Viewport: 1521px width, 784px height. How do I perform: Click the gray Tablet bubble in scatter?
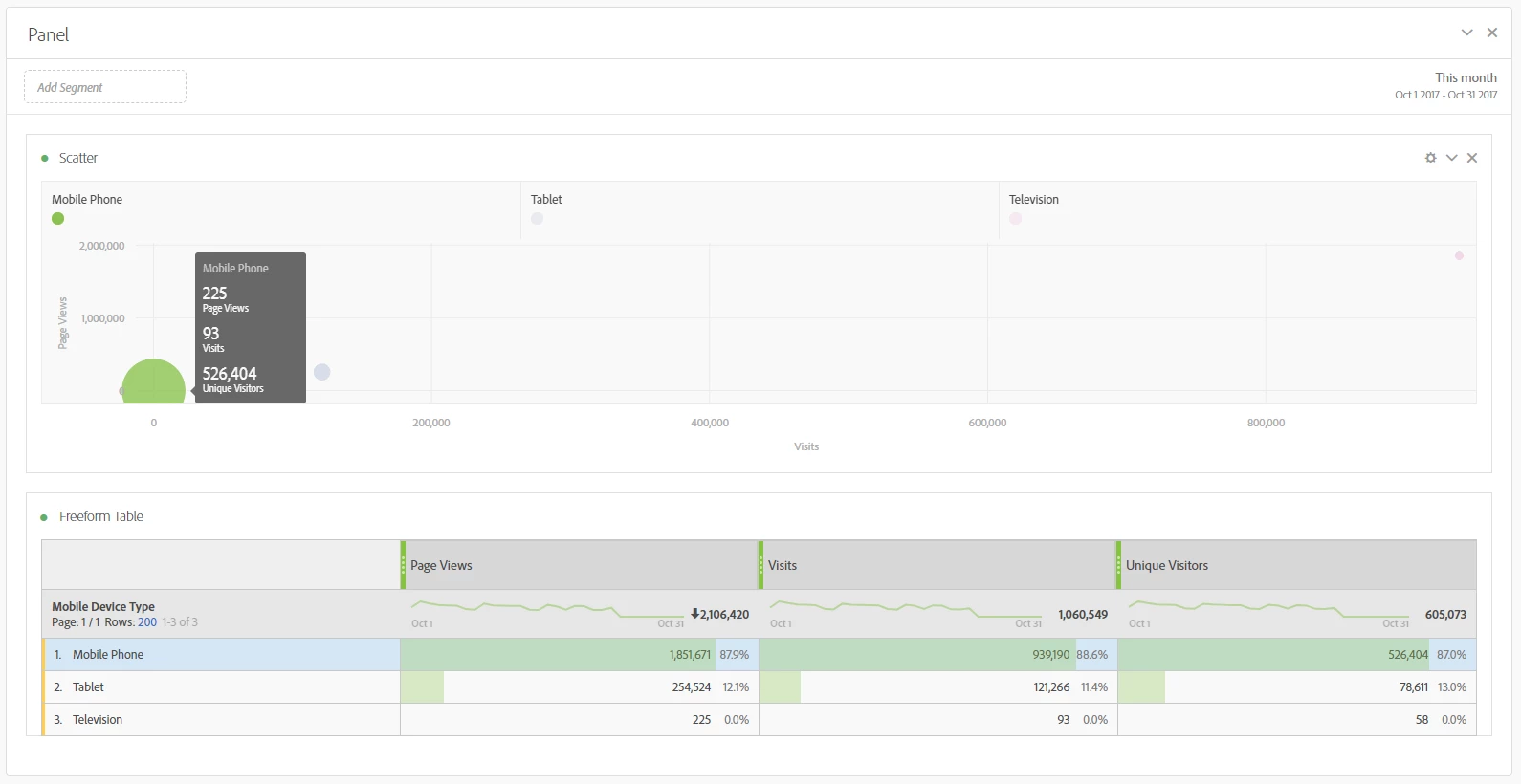(x=321, y=372)
